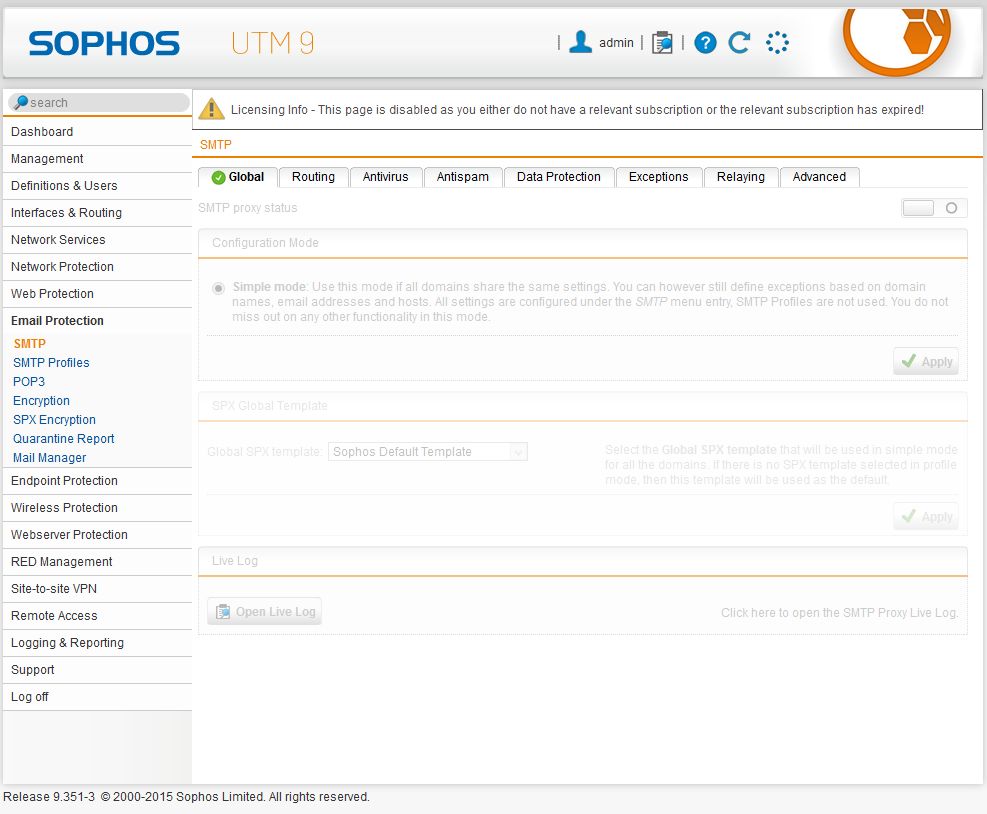Click the dotted circle activity icon

coord(777,42)
